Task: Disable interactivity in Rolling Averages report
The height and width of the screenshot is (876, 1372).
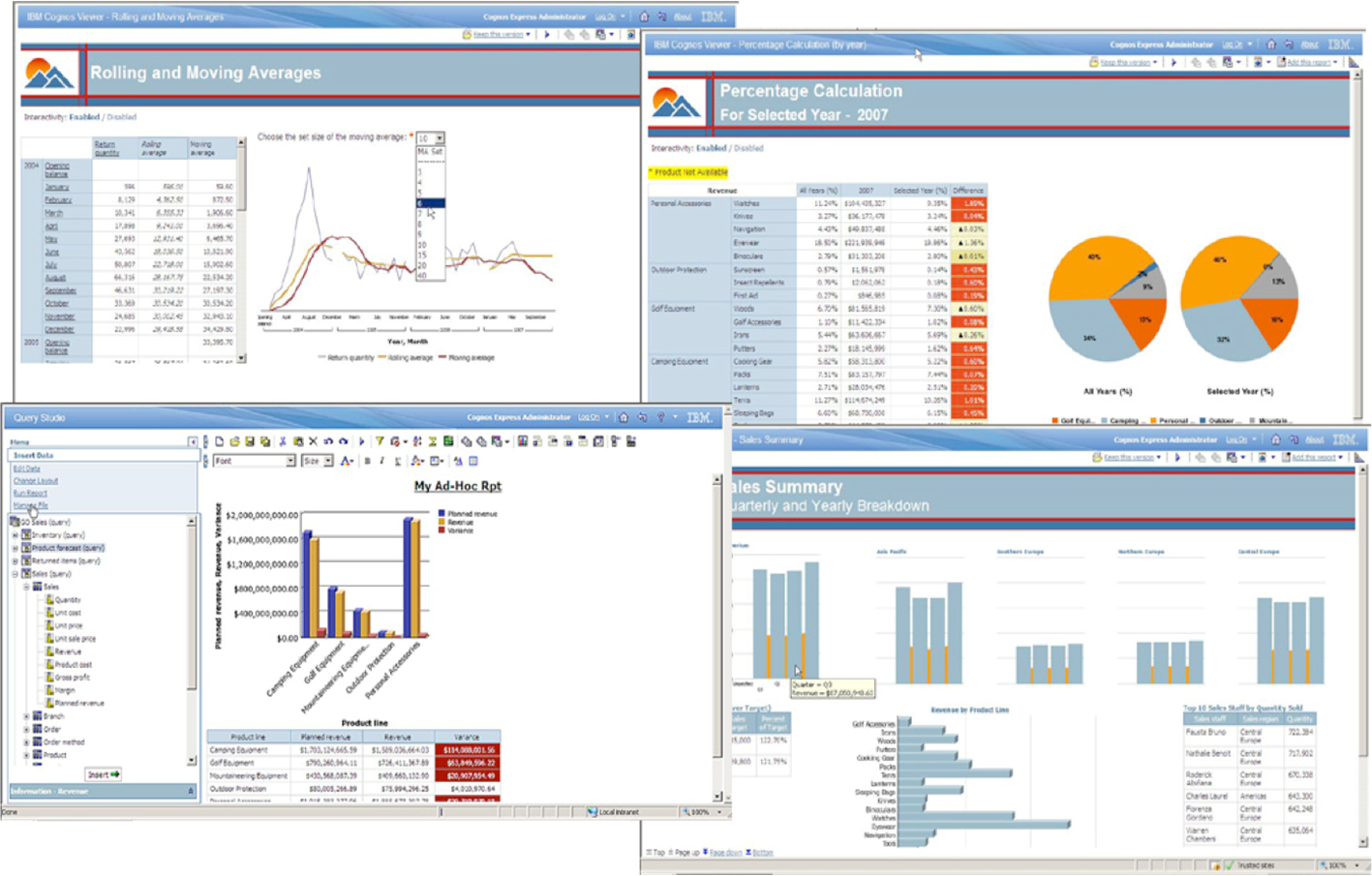Action: pyautogui.click(x=122, y=117)
